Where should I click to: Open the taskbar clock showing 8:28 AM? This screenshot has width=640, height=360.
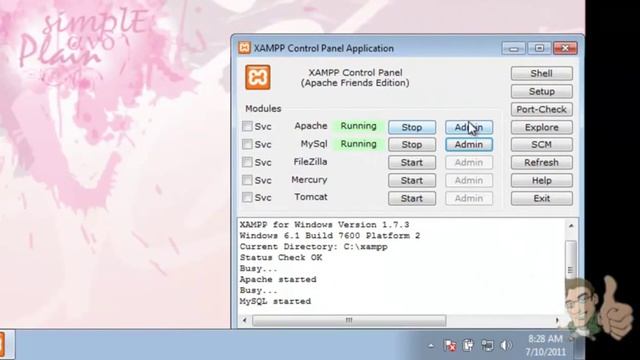pyautogui.click(x=546, y=345)
